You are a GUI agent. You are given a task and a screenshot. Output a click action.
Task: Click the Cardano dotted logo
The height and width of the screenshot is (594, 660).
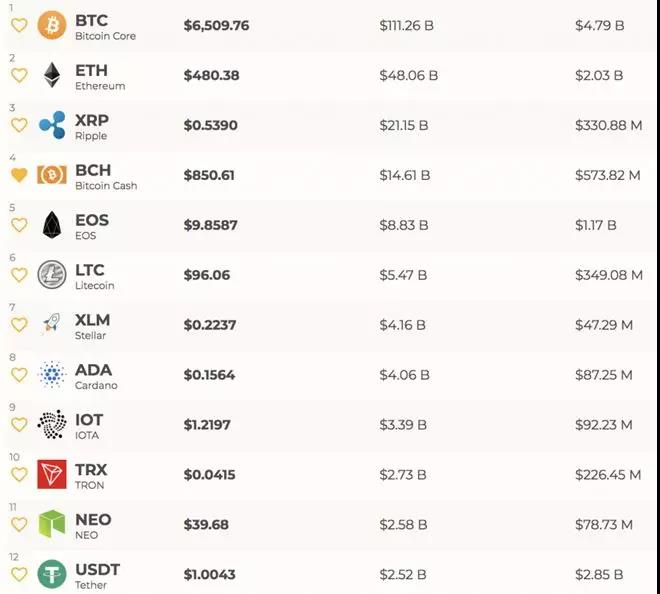pos(52,374)
